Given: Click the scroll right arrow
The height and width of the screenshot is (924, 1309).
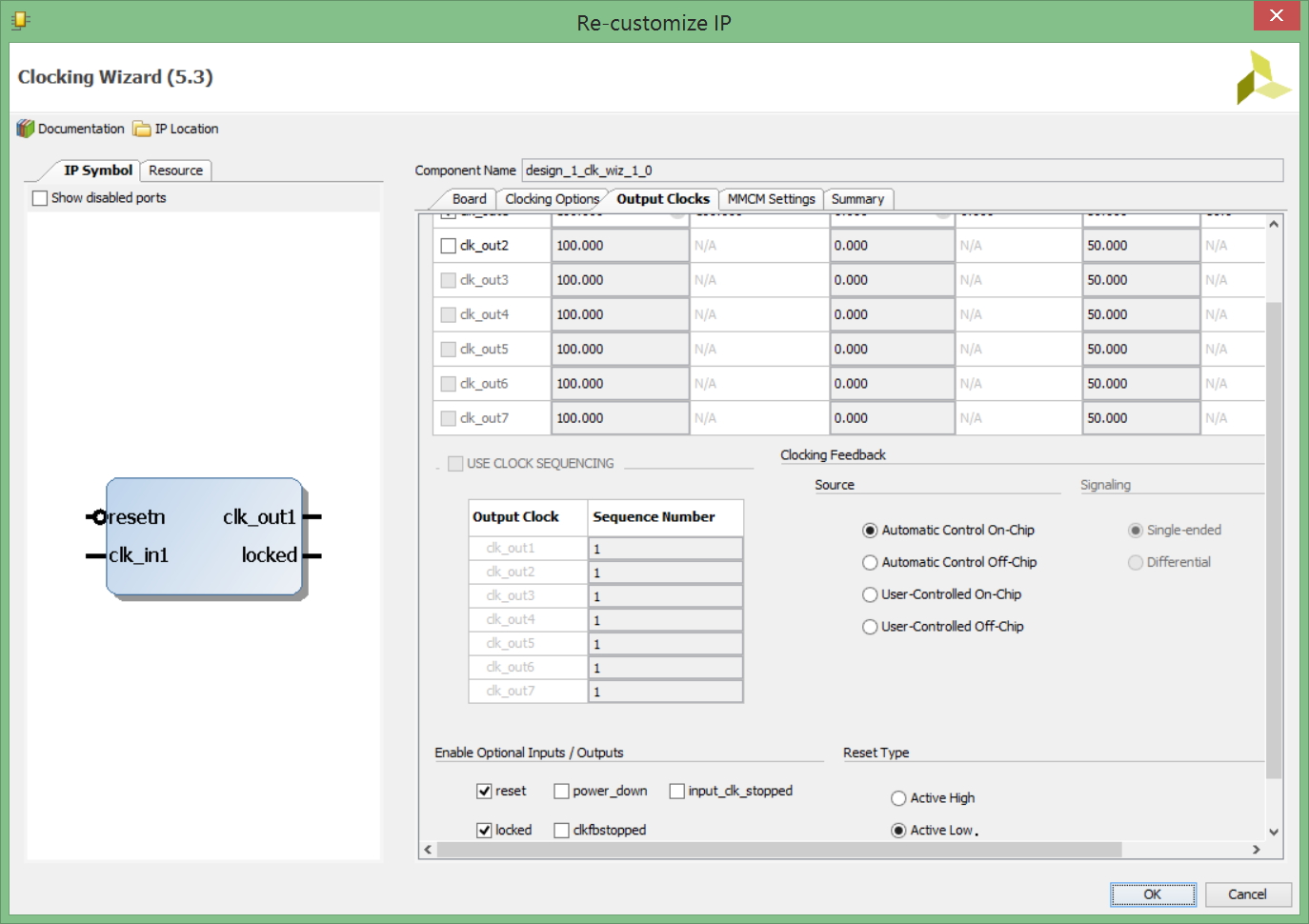Looking at the screenshot, I should pos(1257,850).
